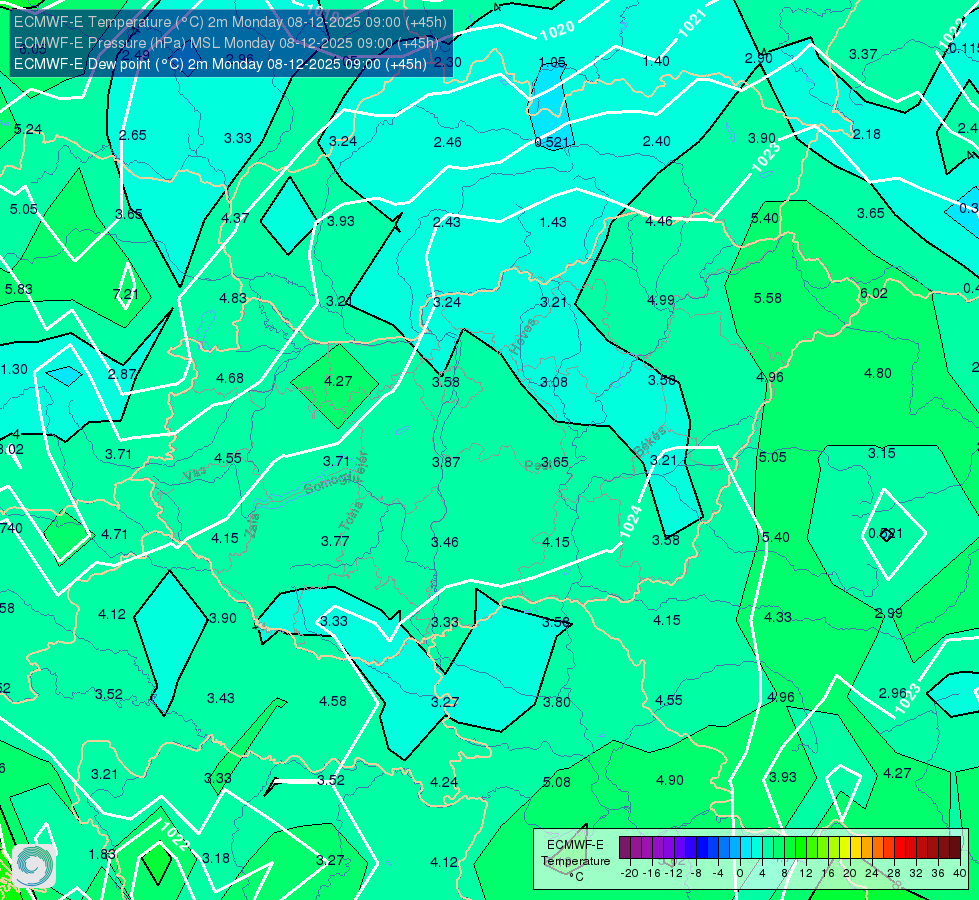Click the 4.46 temperature value
The width and height of the screenshot is (979, 900).
659,221
